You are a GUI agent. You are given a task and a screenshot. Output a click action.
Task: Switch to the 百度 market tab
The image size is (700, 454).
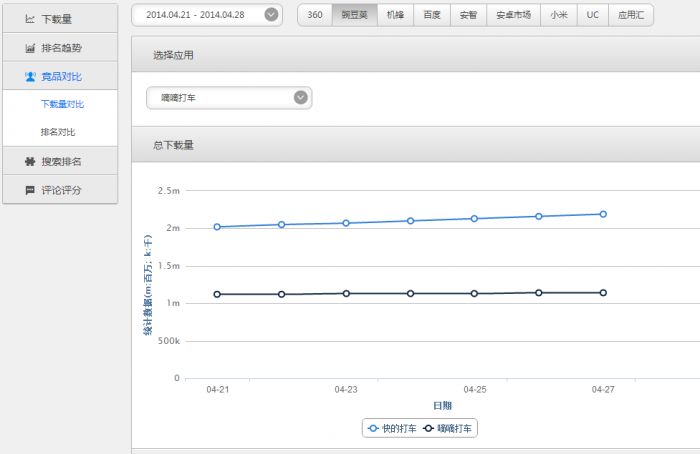(432, 15)
